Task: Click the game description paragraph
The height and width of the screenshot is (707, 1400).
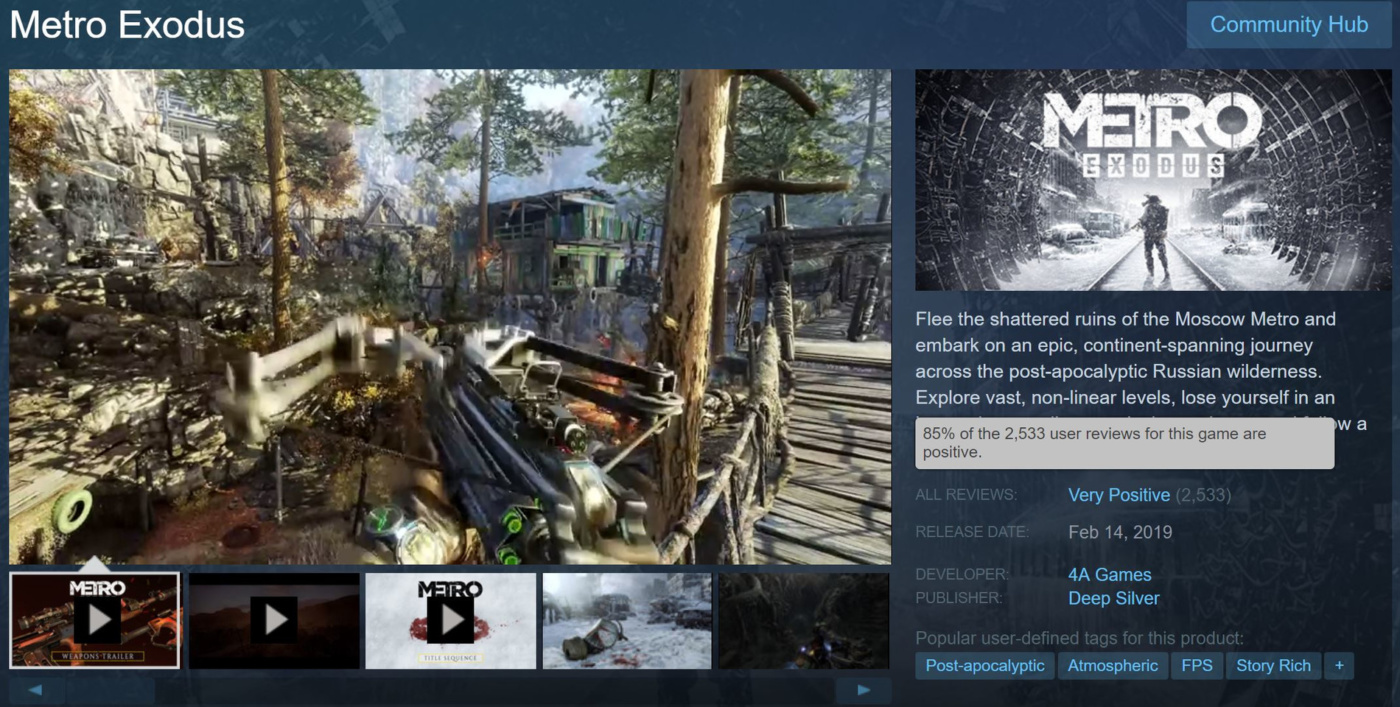Action: 1140,371
